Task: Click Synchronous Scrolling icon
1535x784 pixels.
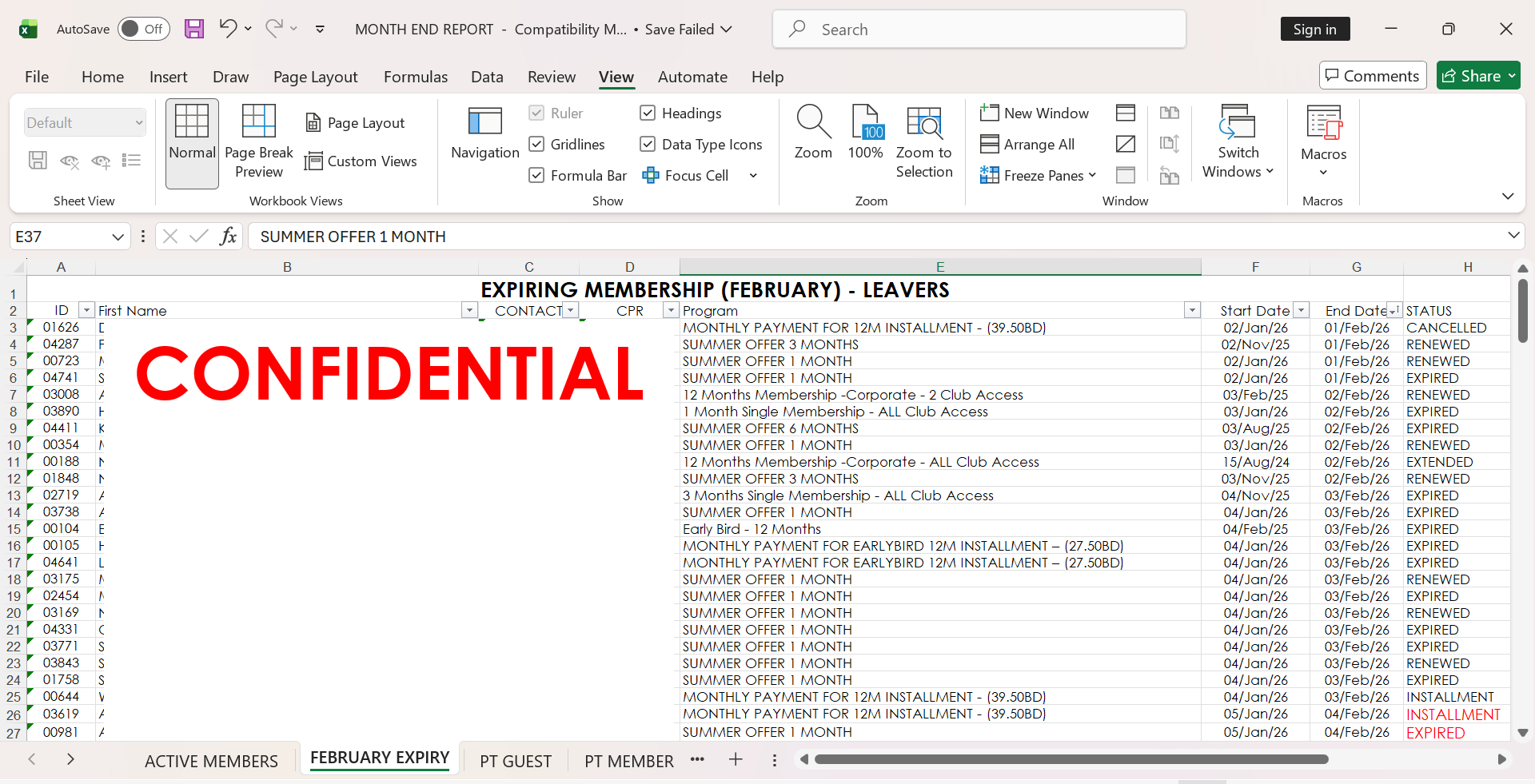Action: click(1170, 144)
